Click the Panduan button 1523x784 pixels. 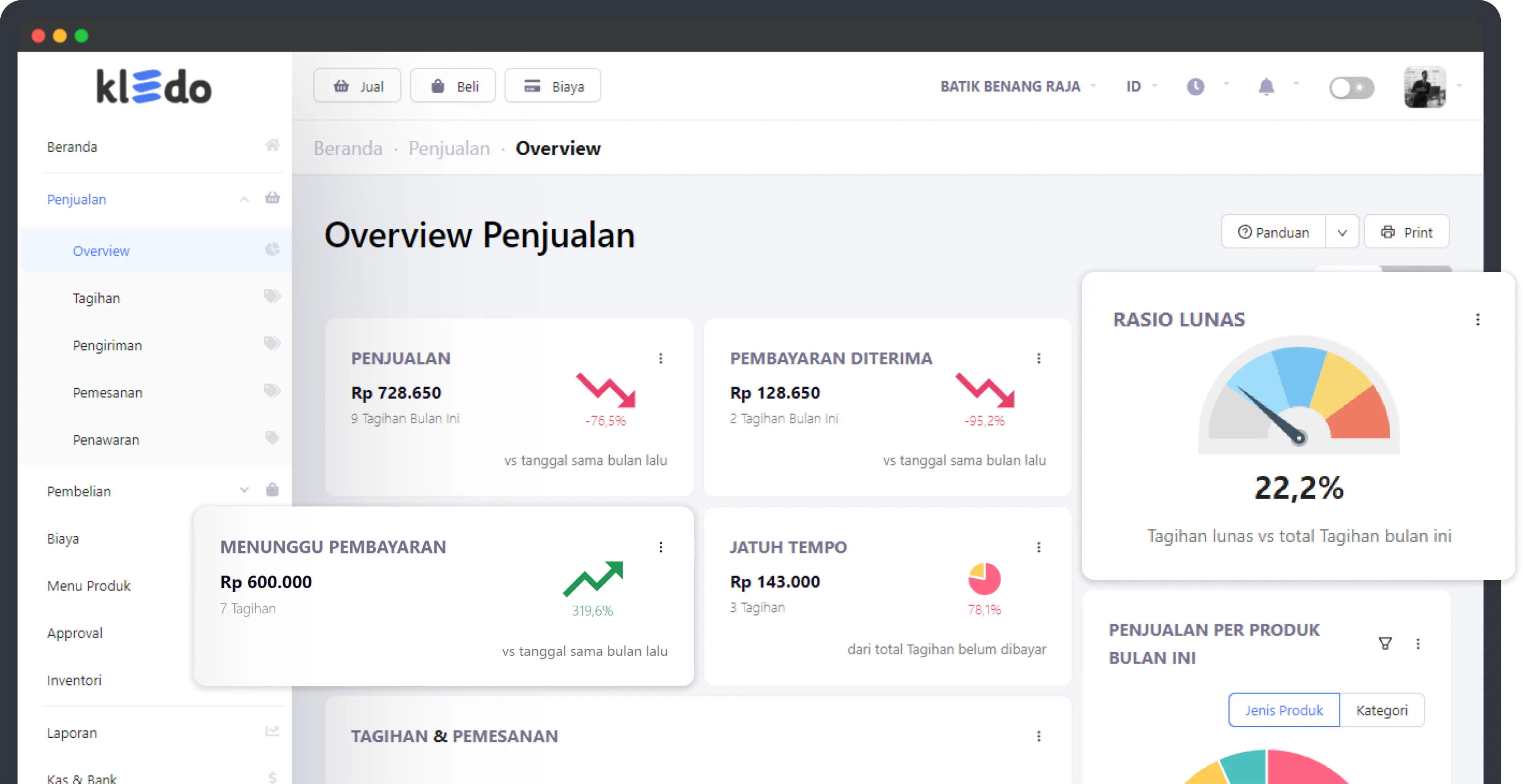tap(1274, 232)
